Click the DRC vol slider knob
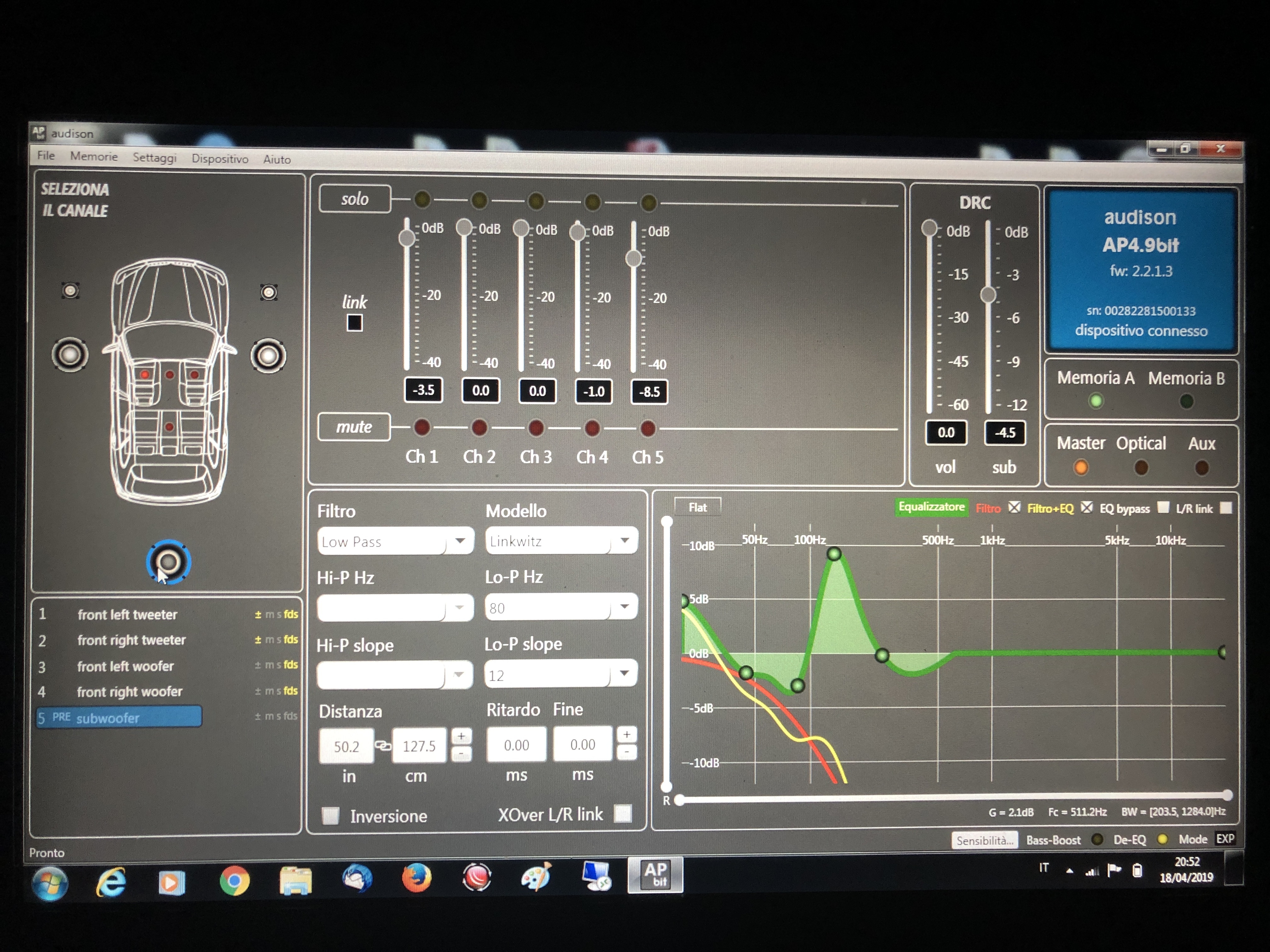Image resolution: width=1270 pixels, height=952 pixels. coord(929,228)
